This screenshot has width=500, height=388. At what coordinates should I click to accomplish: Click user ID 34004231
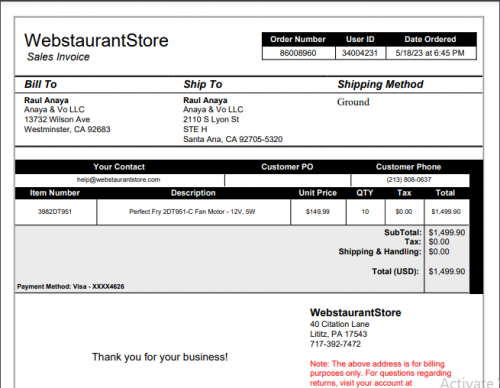pyautogui.click(x=360, y=53)
